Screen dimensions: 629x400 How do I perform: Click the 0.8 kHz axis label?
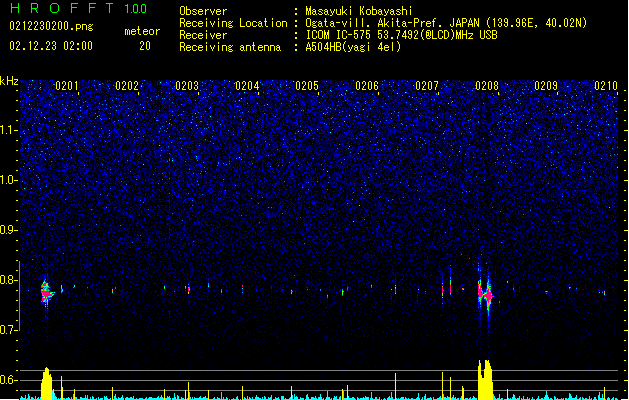tap(9, 280)
